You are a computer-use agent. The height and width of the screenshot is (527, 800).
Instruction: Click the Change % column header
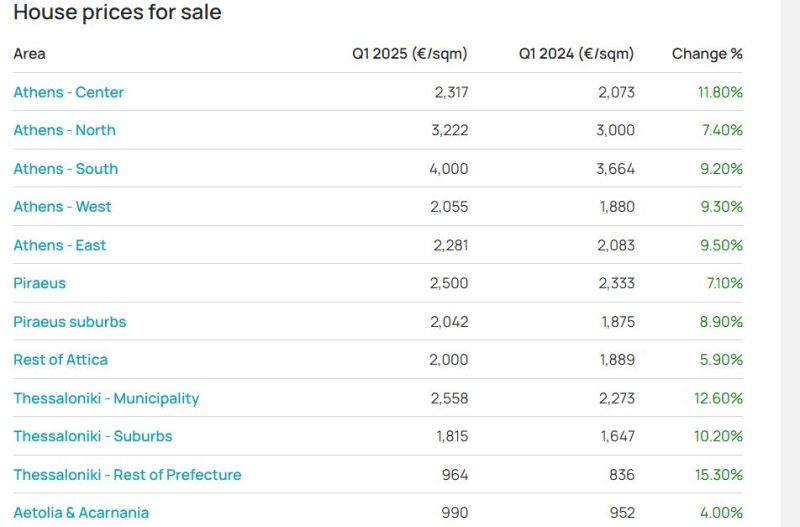point(707,54)
